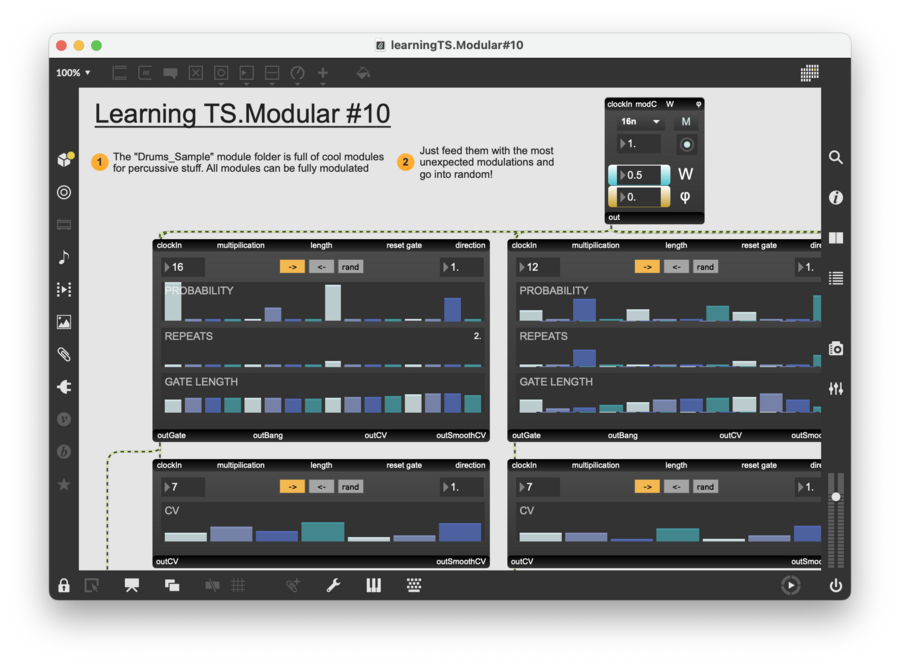The height and width of the screenshot is (665, 900).
Task: Click the 0. phase number box
Action: [639, 197]
